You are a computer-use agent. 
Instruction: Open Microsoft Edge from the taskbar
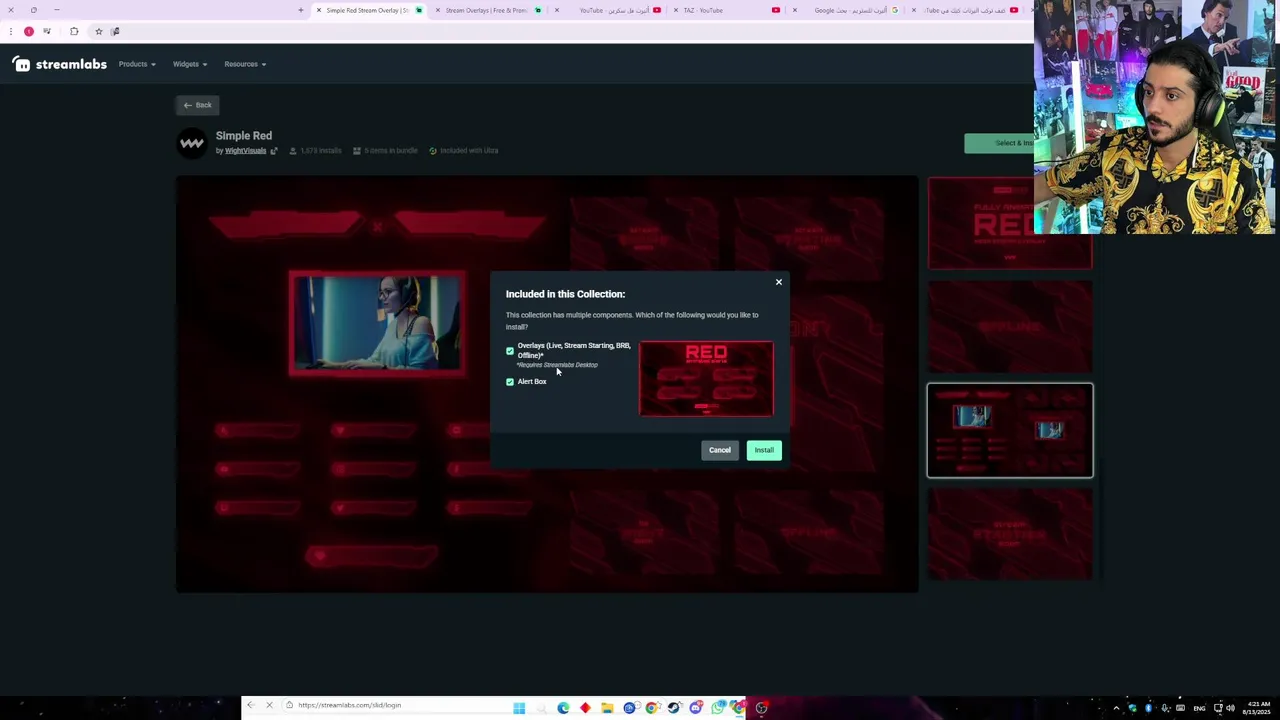point(563,708)
